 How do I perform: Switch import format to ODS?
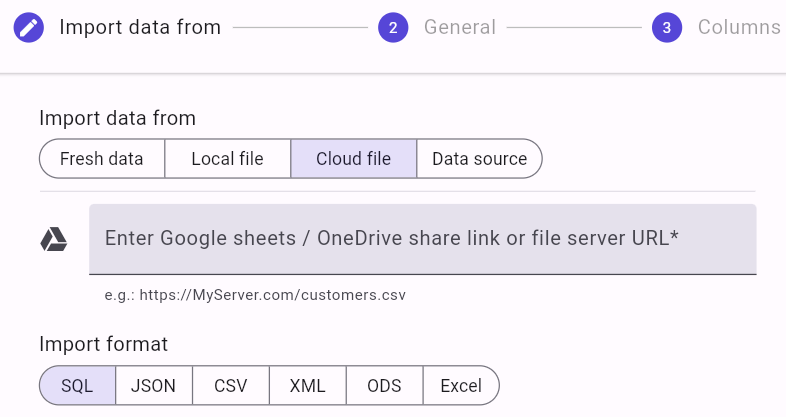(384, 385)
